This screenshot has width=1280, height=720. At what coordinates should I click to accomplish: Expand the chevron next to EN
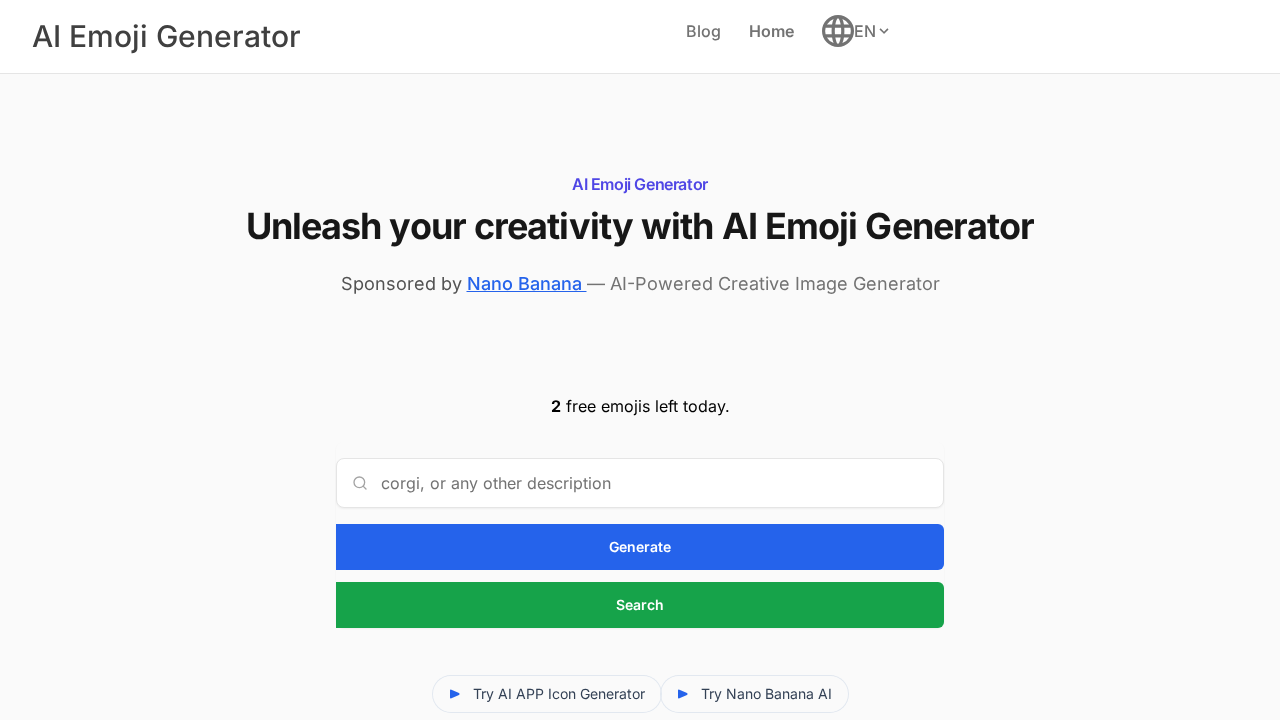tap(884, 31)
